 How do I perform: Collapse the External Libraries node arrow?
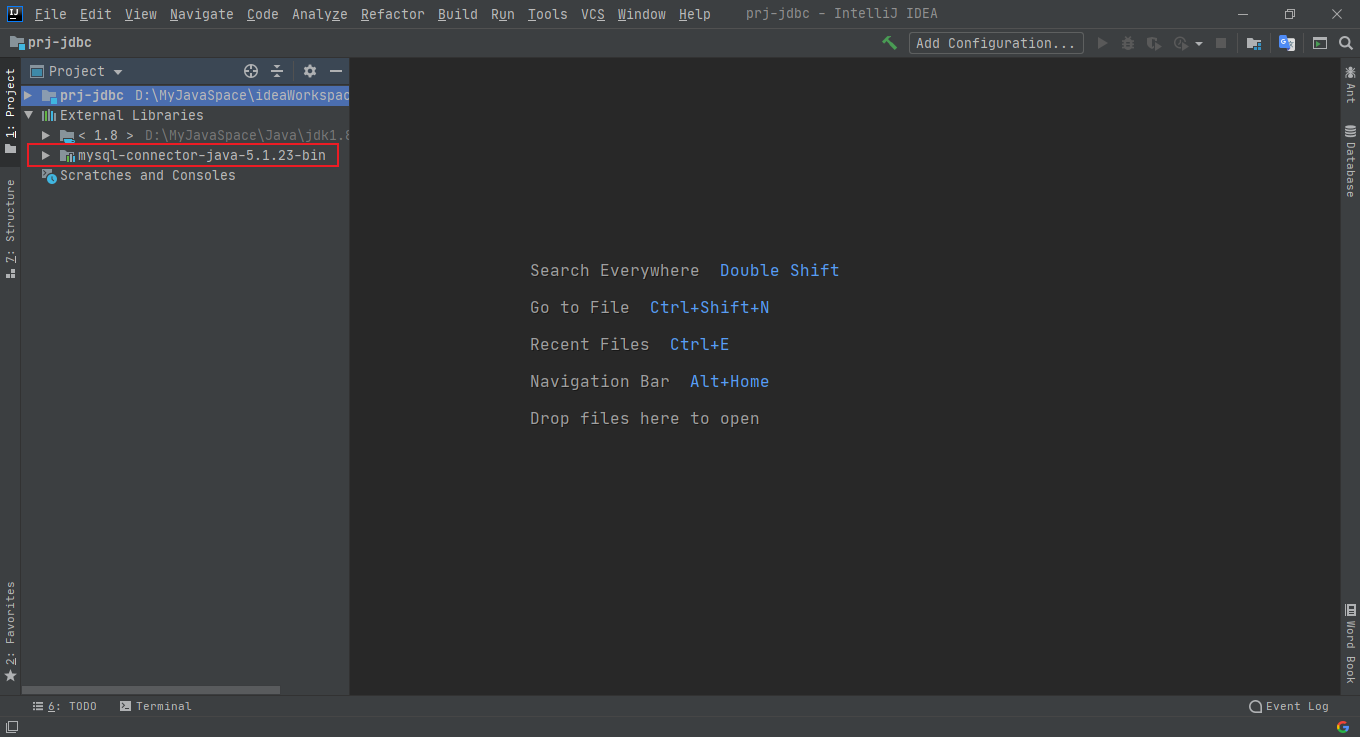tap(29, 115)
